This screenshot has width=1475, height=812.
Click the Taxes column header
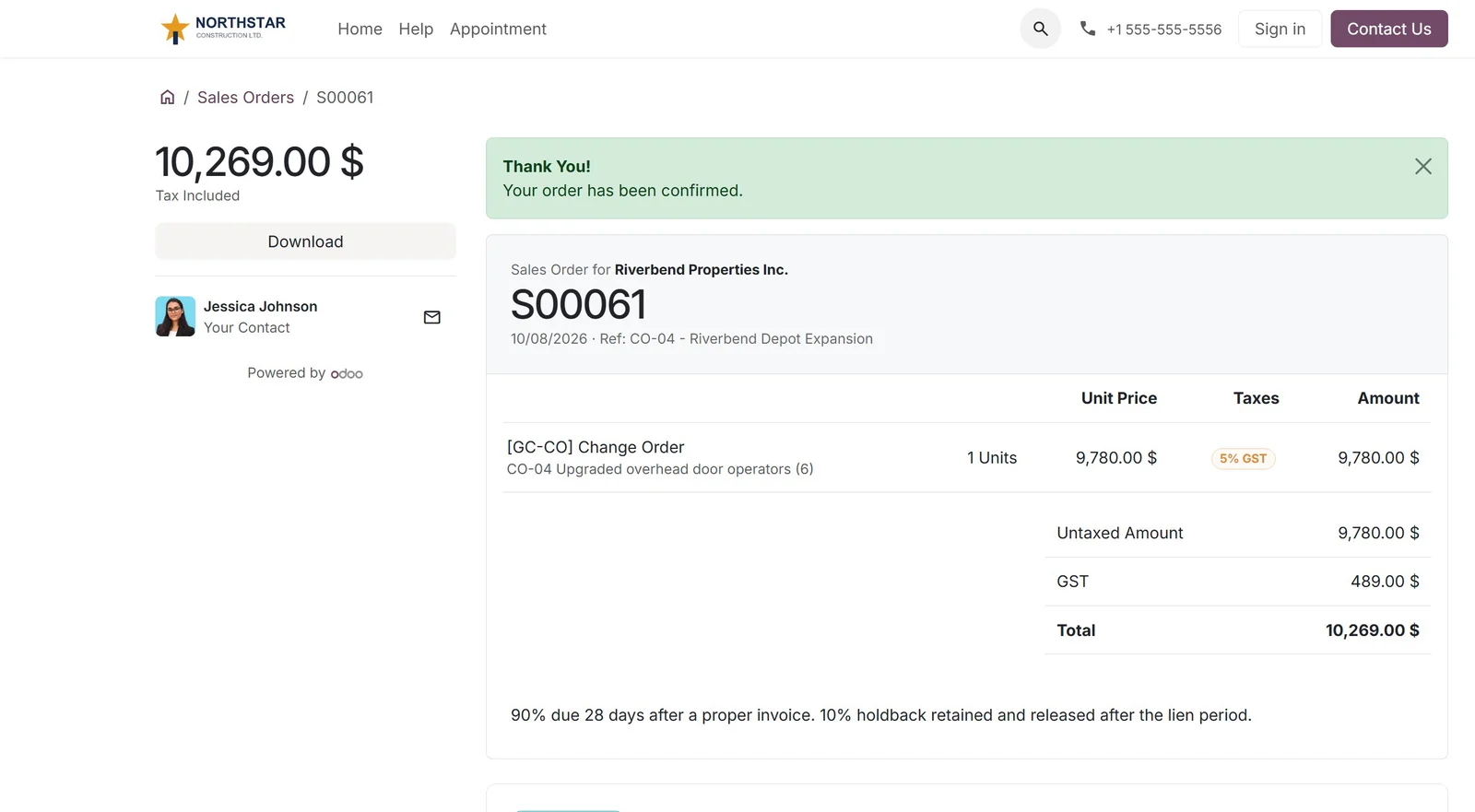[1256, 398]
